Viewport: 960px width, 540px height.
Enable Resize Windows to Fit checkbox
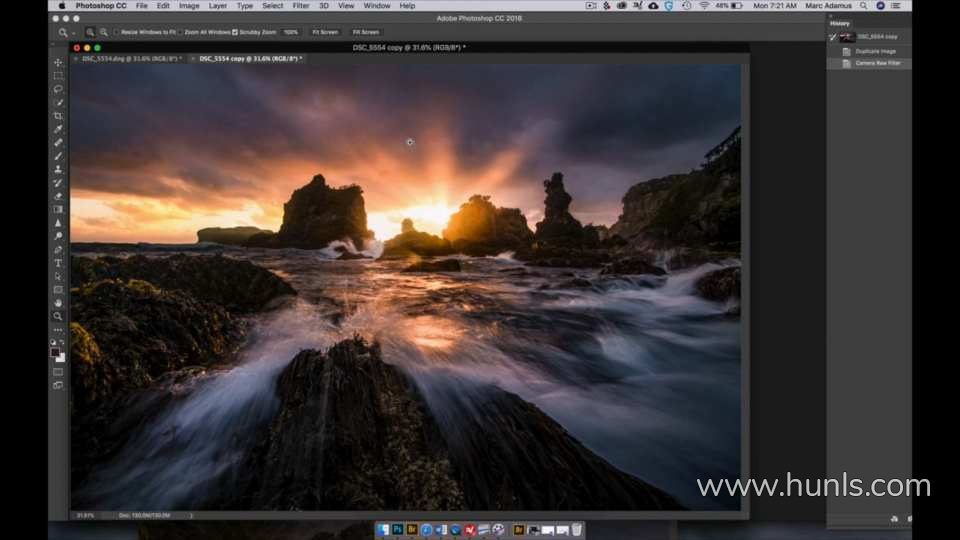116,32
